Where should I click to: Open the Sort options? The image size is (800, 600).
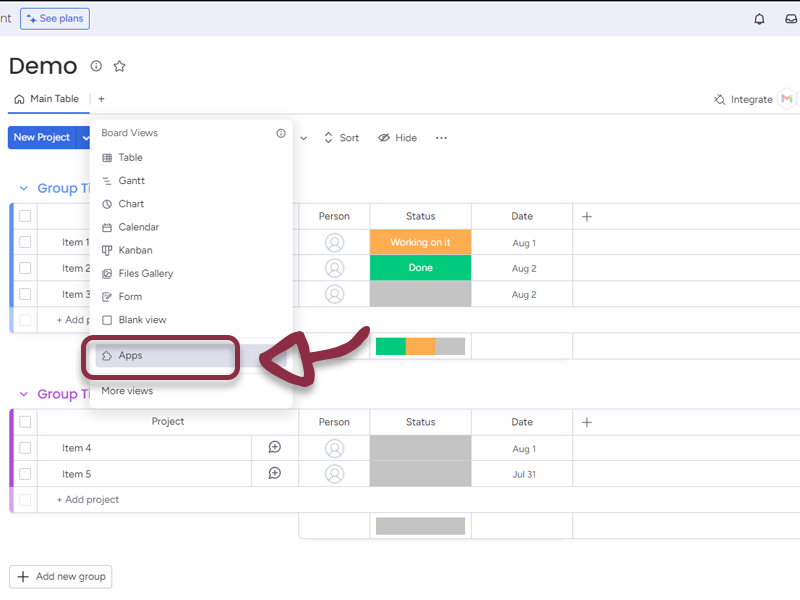tap(341, 138)
